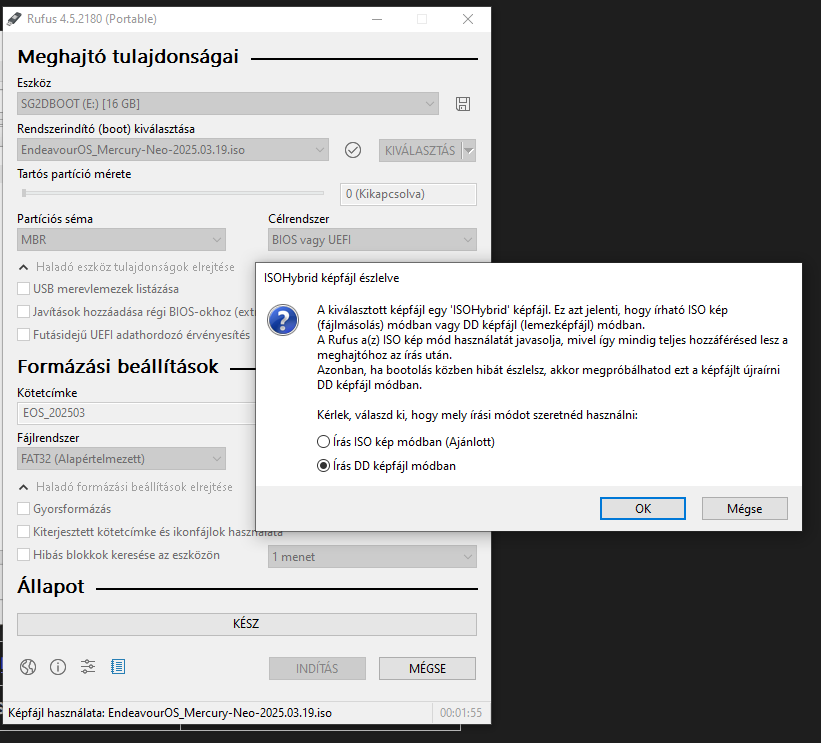Toggle 'Kiterjesztett kötetcímke és ikonfájlok' checkbox
The height and width of the screenshot is (743, 821).
click(24, 531)
